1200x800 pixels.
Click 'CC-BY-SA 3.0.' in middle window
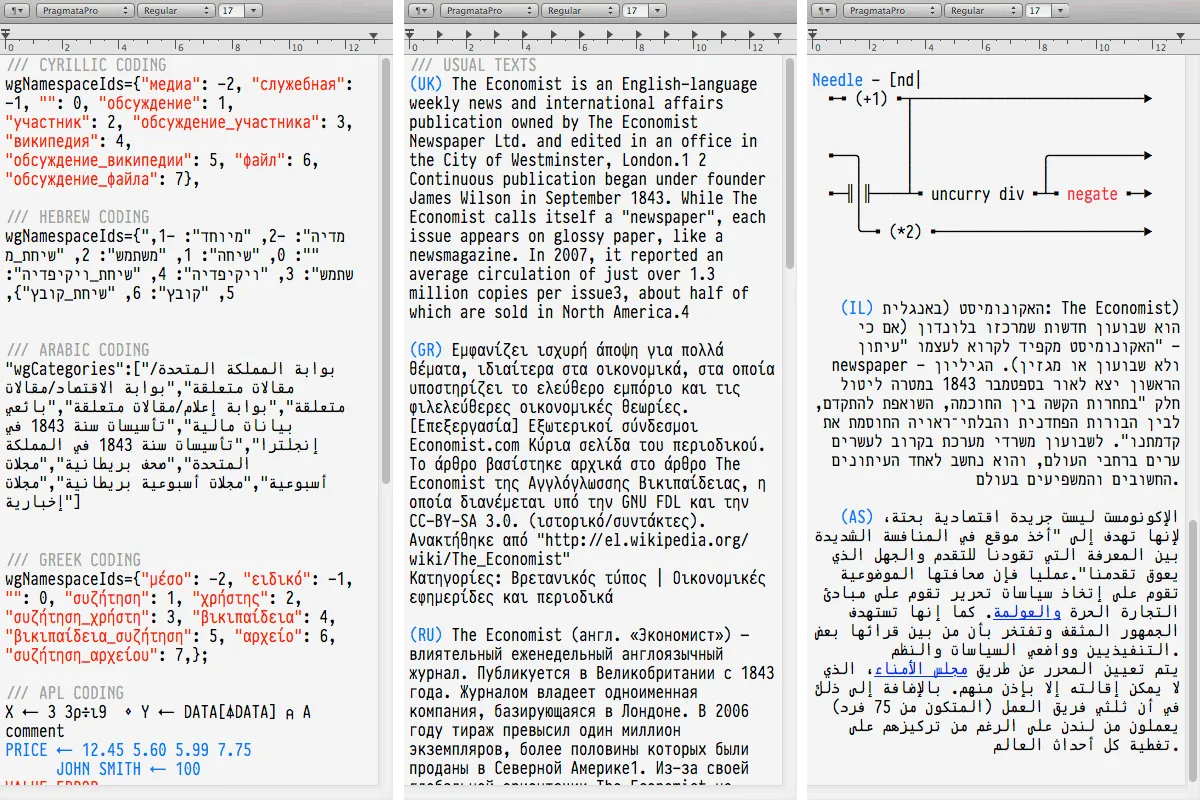[x=464, y=521]
